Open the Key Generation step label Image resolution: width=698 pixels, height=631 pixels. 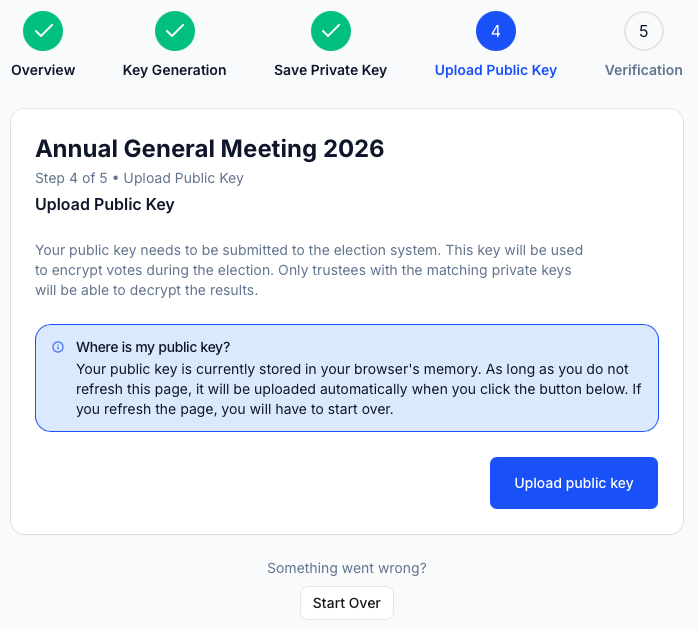pyautogui.click(x=175, y=70)
